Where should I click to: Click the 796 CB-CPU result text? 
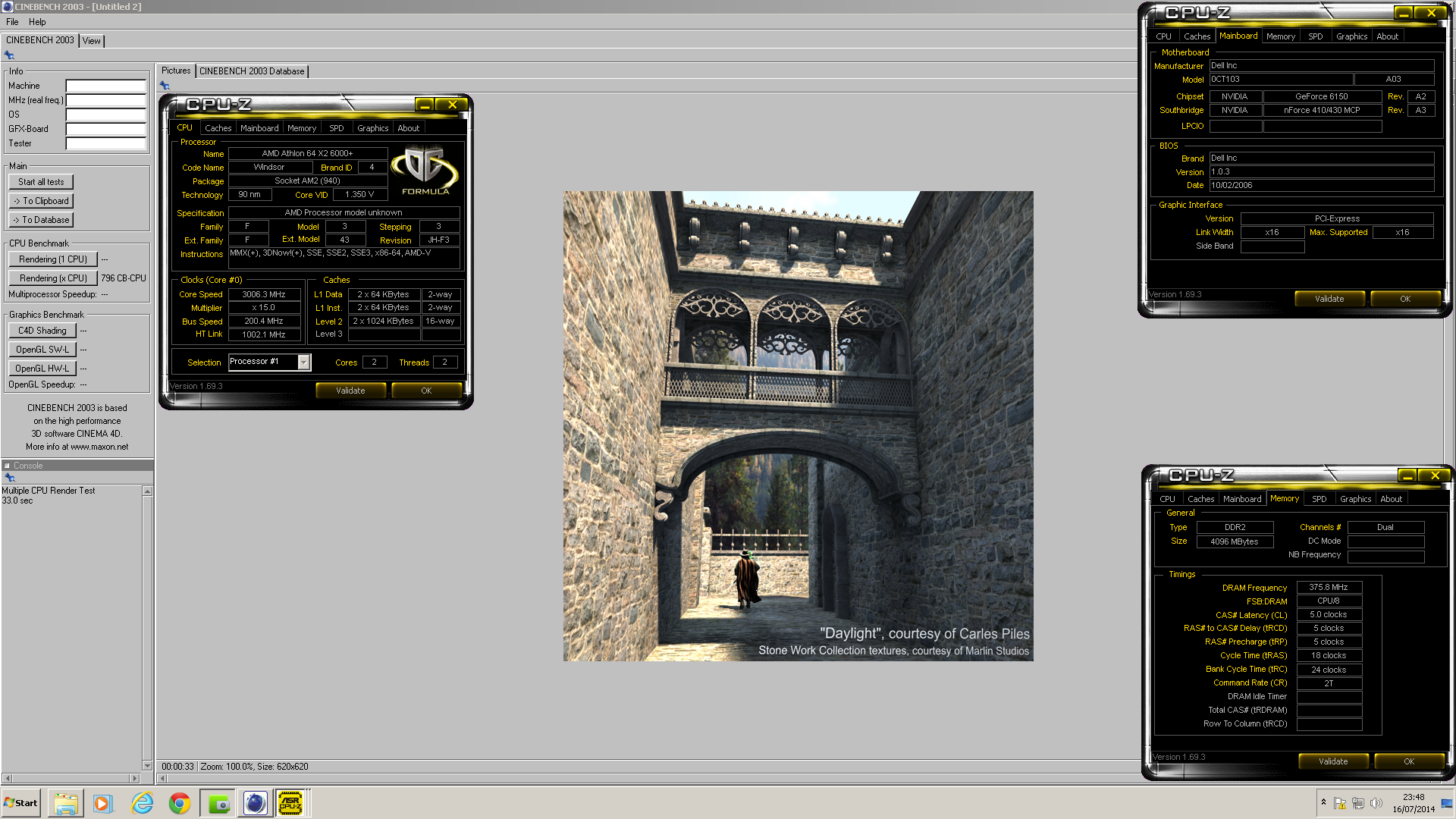coord(124,278)
